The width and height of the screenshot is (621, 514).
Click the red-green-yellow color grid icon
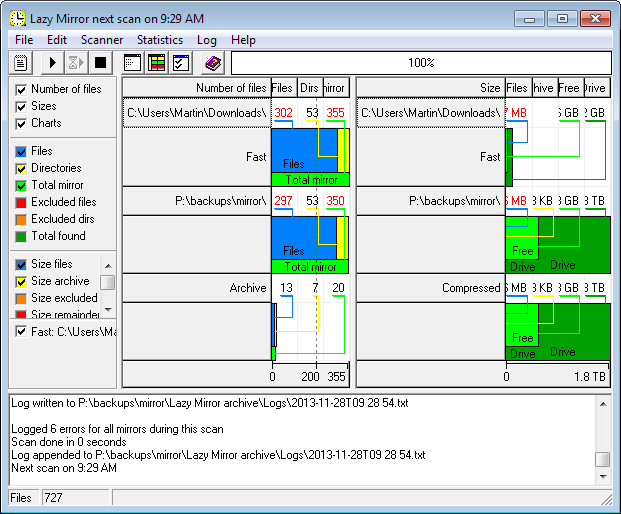(x=156, y=63)
